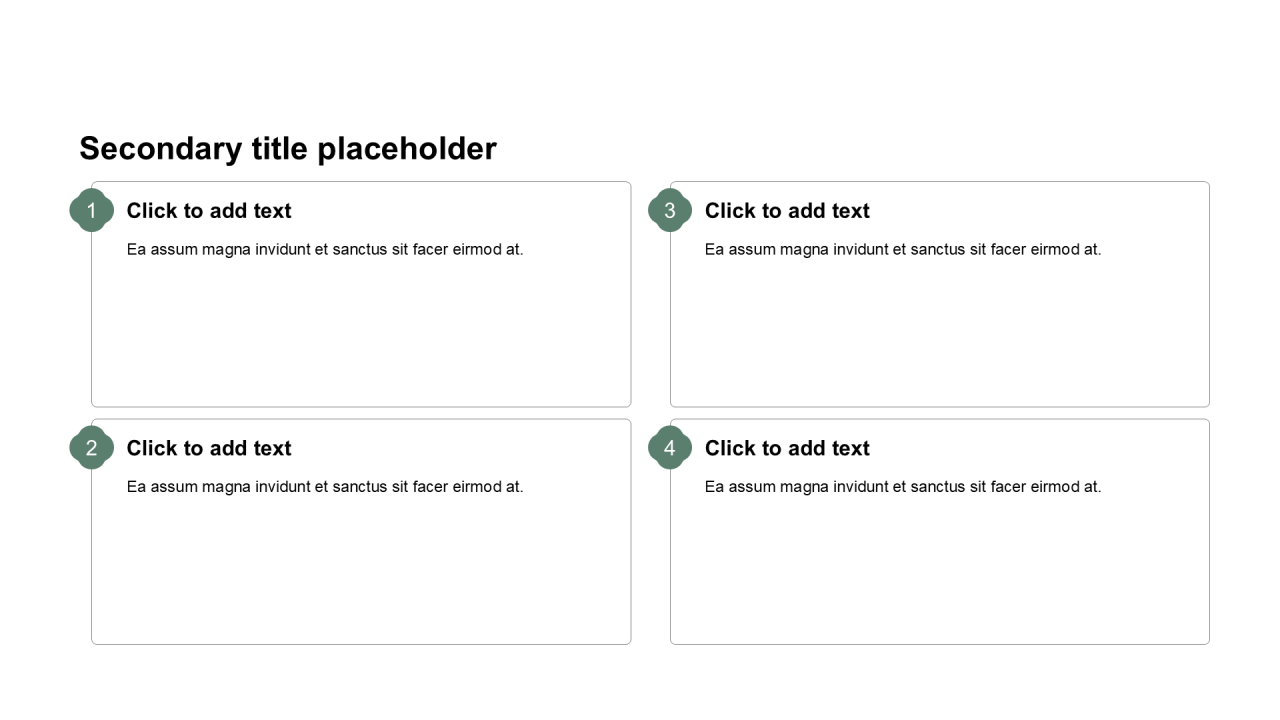Select the body text in card 3

903,249
